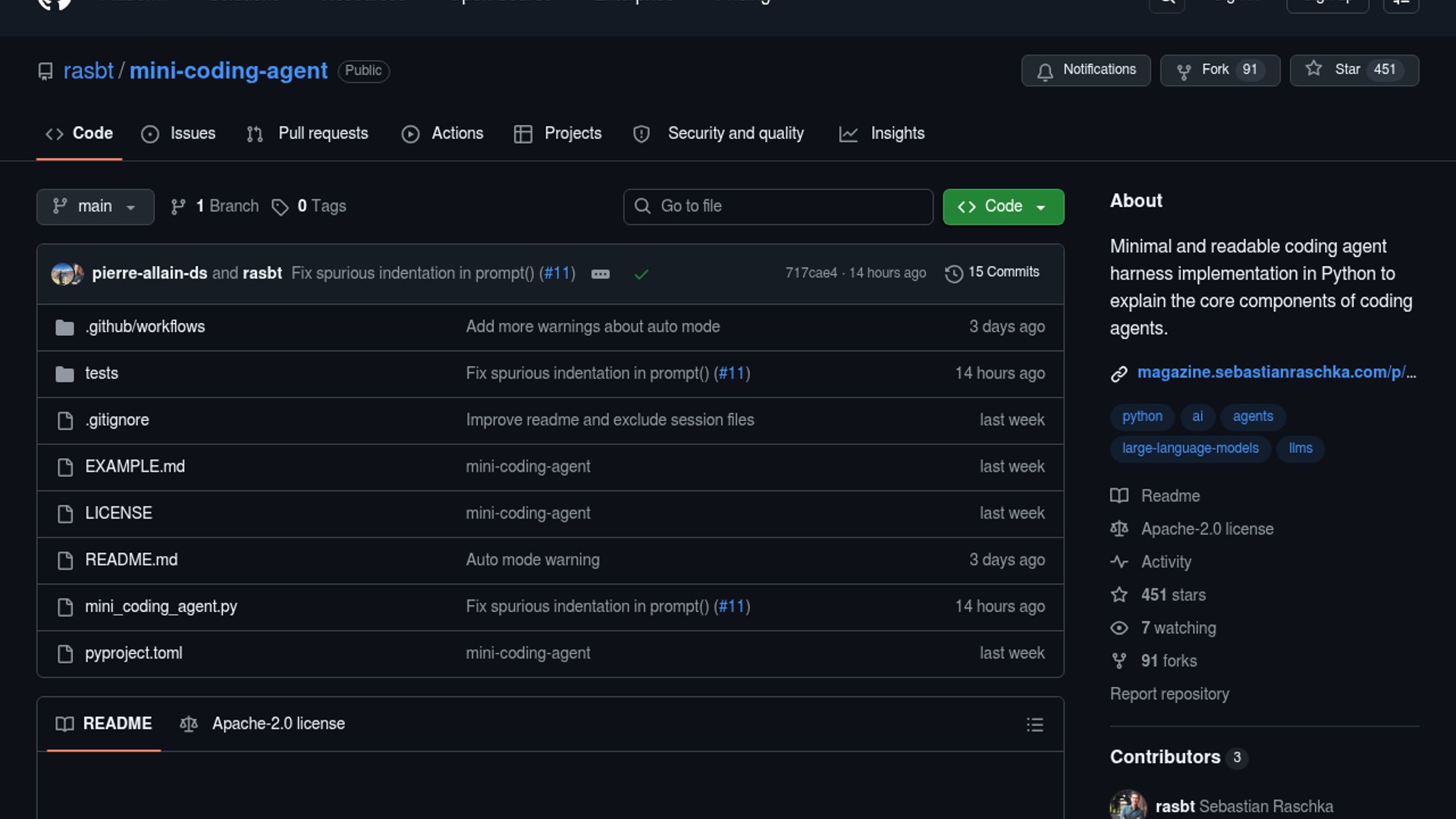Image resolution: width=1456 pixels, height=819 pixels.
Task: Open the README outline list icon
Action: coord(1034,724)
